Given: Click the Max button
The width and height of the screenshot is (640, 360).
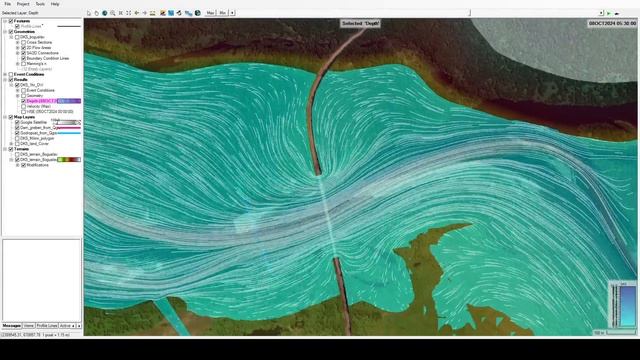Looking at the screenshot, I should [x=210, y=13].
